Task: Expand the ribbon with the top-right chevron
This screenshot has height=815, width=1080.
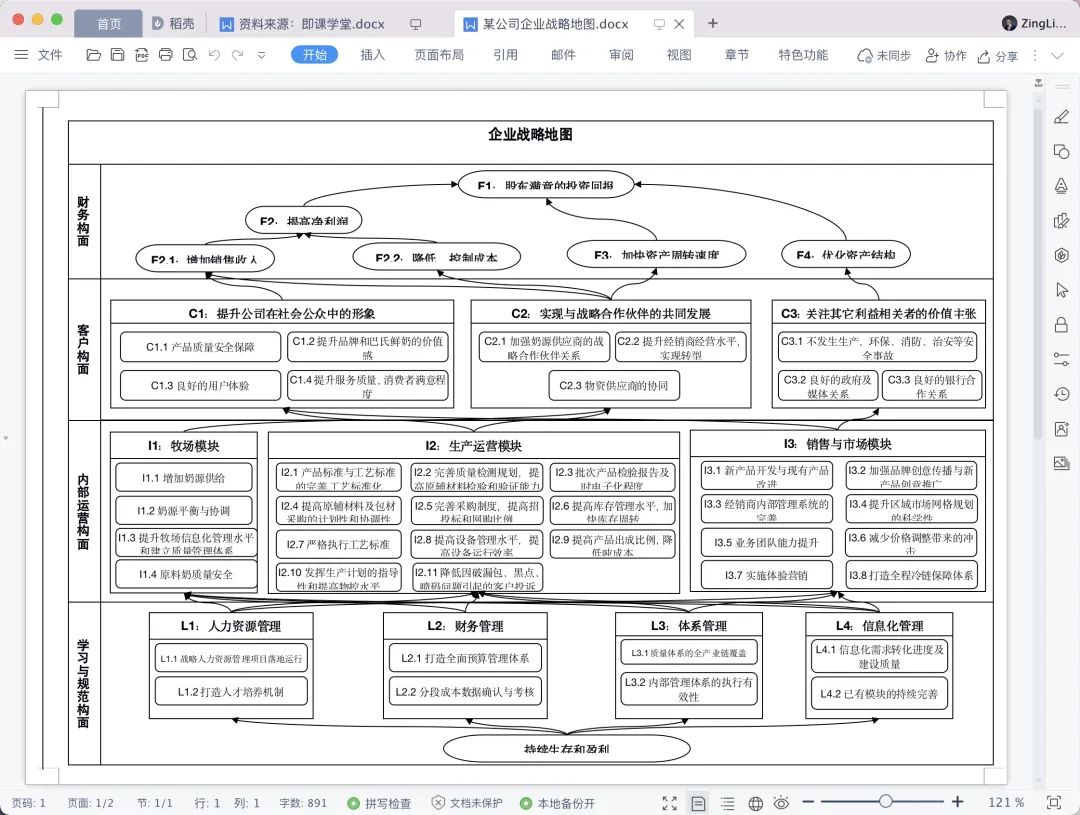Action: [1057, 55]
